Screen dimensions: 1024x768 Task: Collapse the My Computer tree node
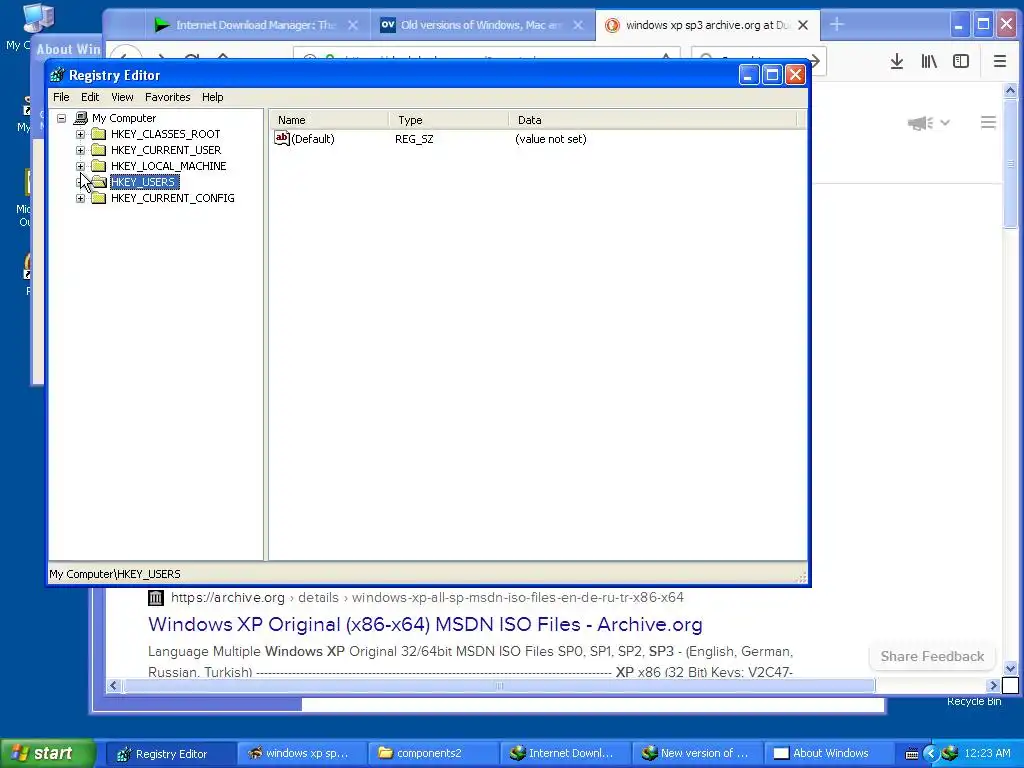coord(61,118)
